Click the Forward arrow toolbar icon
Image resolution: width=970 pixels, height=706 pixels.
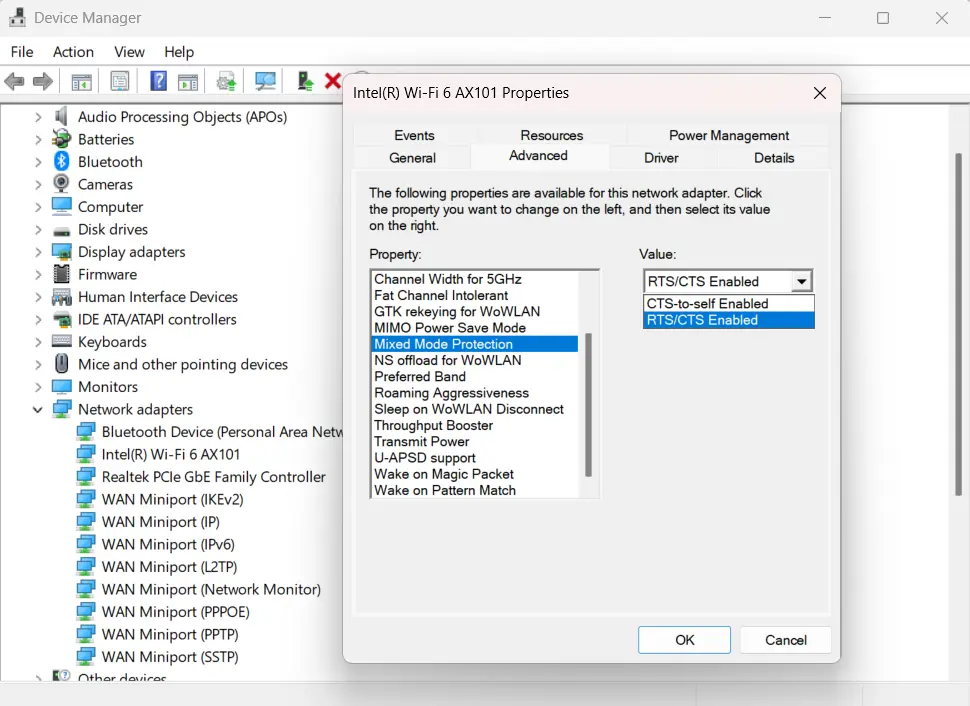pyautogui.click(x=43, y=81)
